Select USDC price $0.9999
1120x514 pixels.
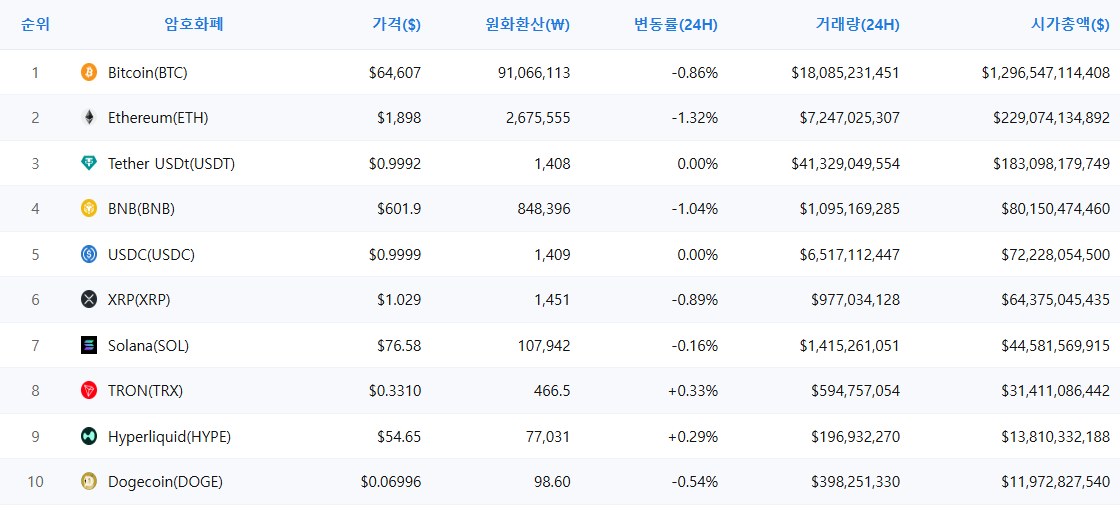[395, 254]
